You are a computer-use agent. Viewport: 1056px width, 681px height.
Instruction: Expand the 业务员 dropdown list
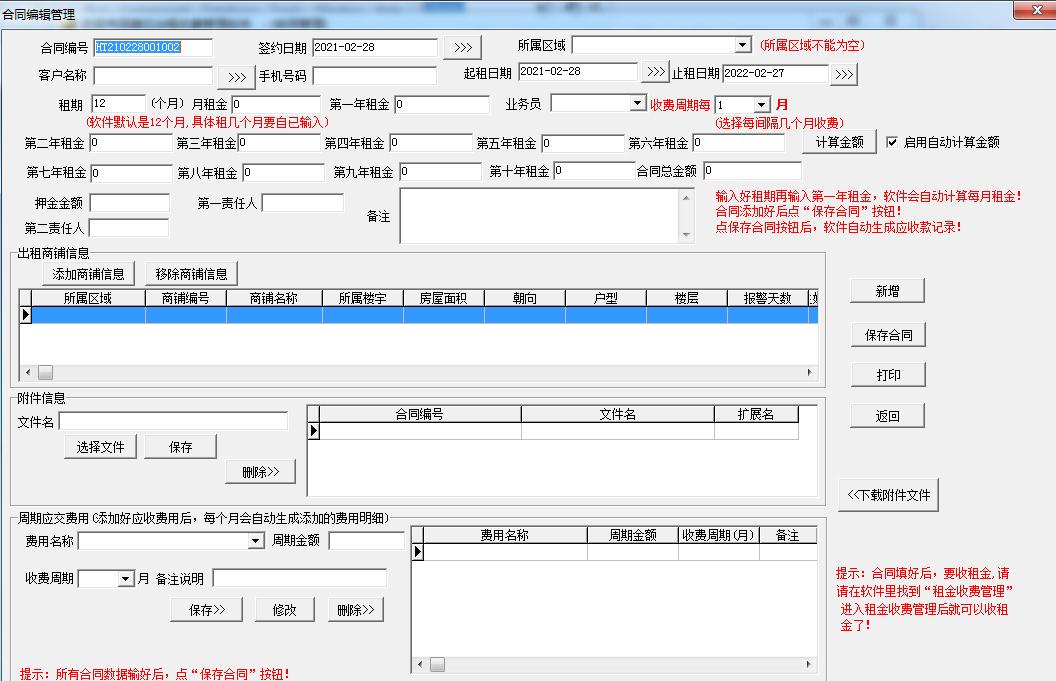click(x=638, y=104)
